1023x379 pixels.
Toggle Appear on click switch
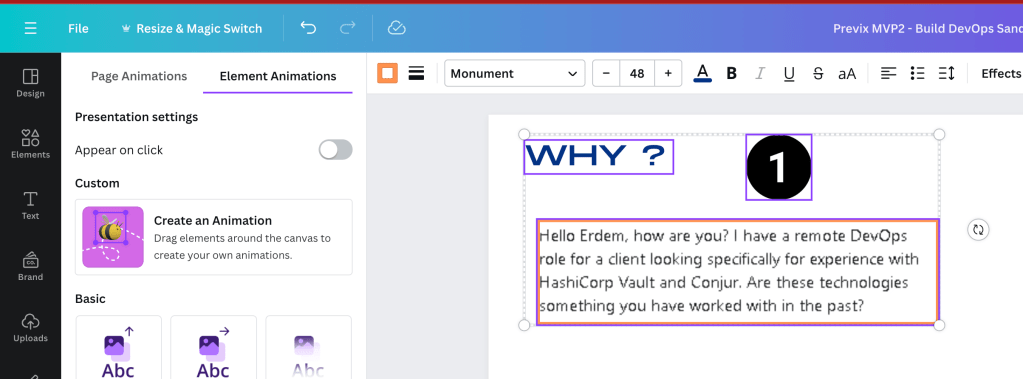point(335,150)
